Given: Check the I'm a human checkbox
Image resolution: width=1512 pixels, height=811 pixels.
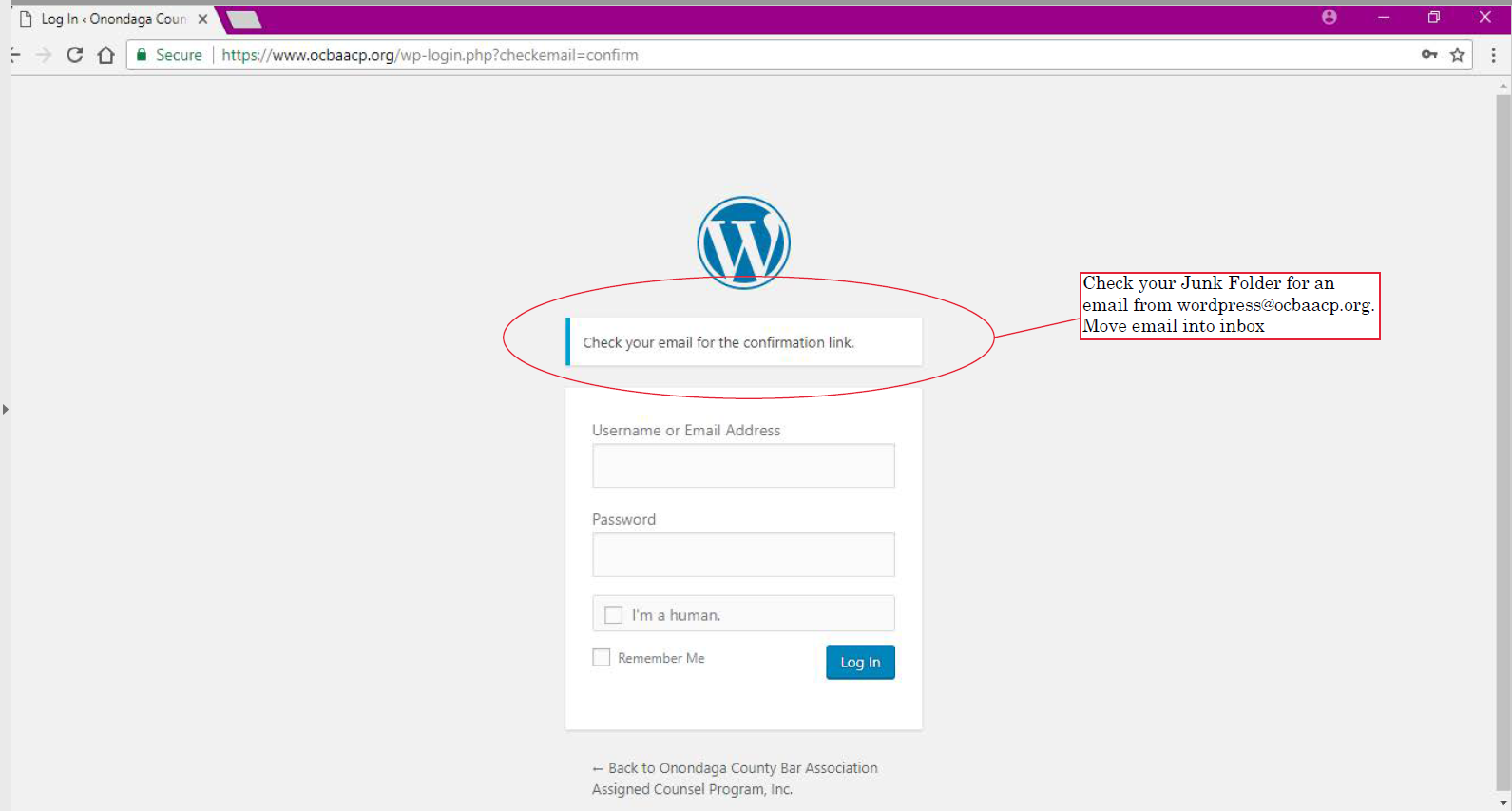Looking at the screenshot, I should coord(614,615).
